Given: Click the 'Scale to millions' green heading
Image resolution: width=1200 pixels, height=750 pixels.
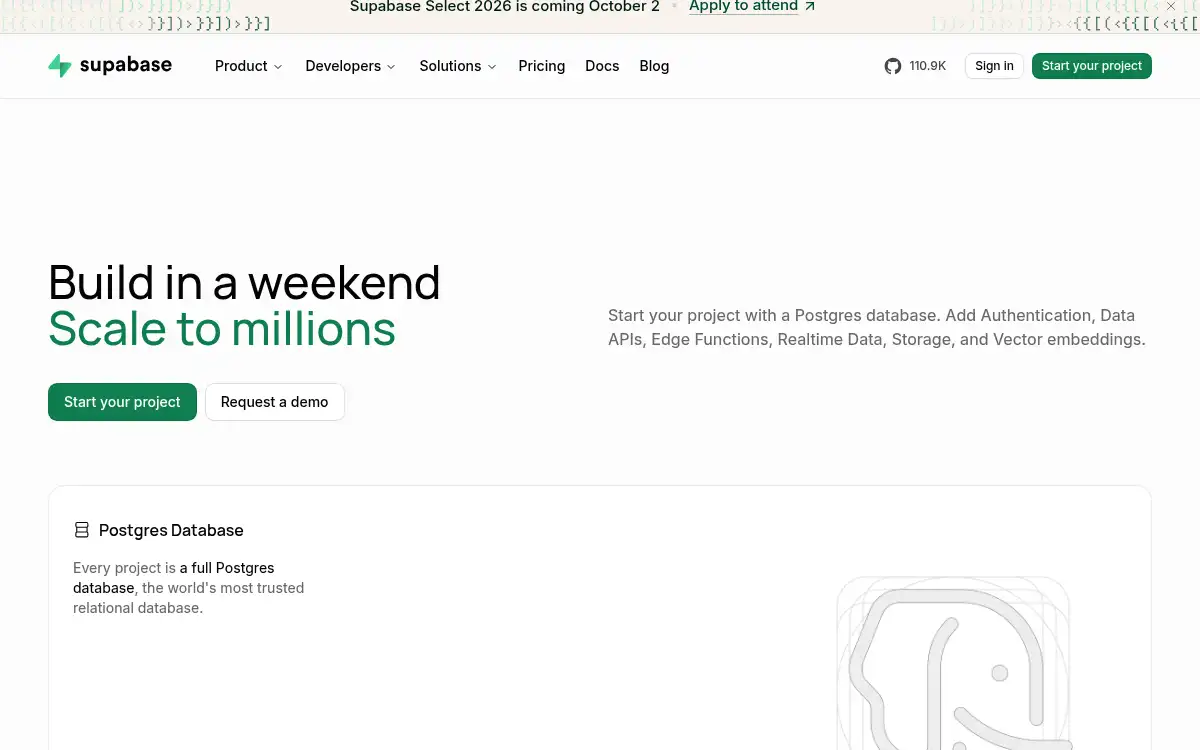Looking at the screenshot, I should [222, 329].
